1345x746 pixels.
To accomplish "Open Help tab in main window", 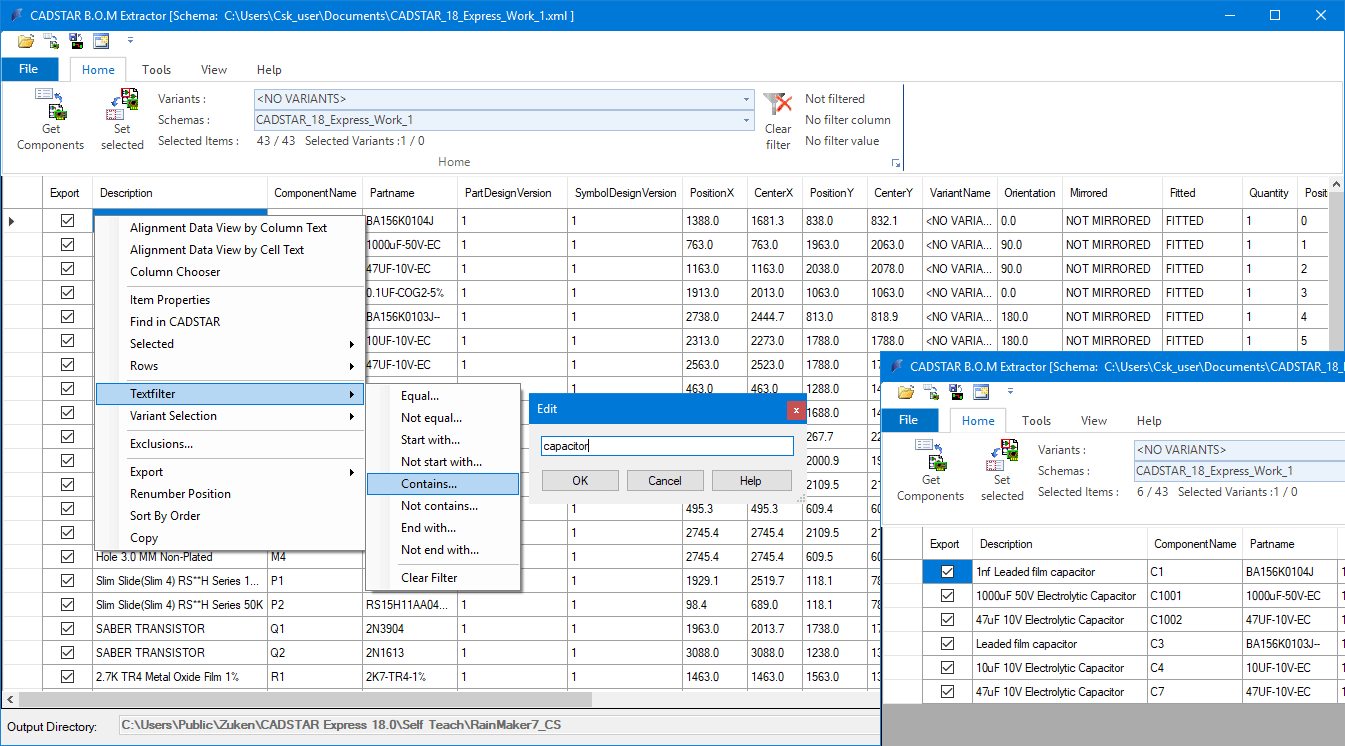I will (269, 70).
